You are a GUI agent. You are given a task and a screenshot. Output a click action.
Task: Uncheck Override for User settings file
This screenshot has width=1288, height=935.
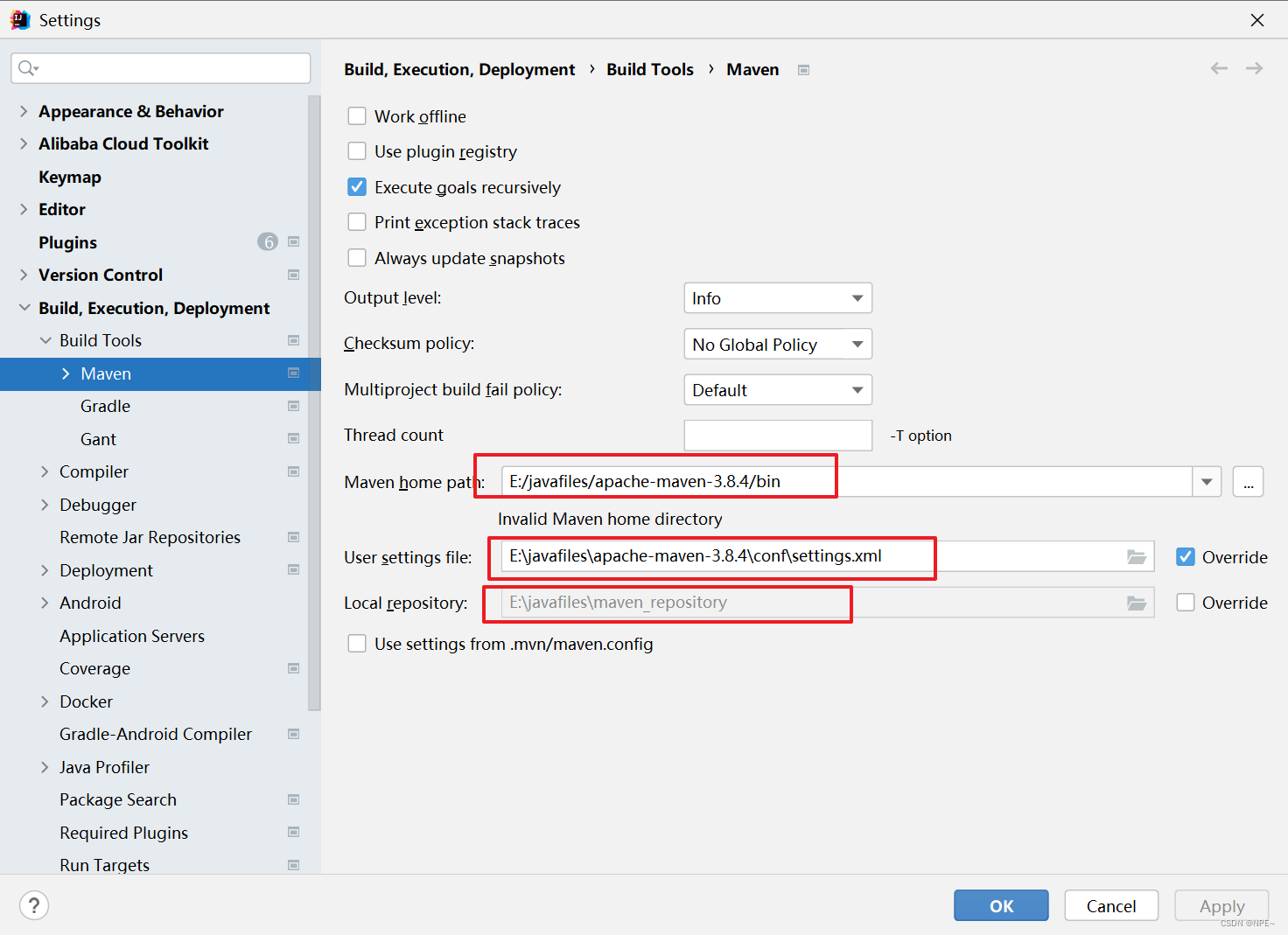coord(1186,557)
